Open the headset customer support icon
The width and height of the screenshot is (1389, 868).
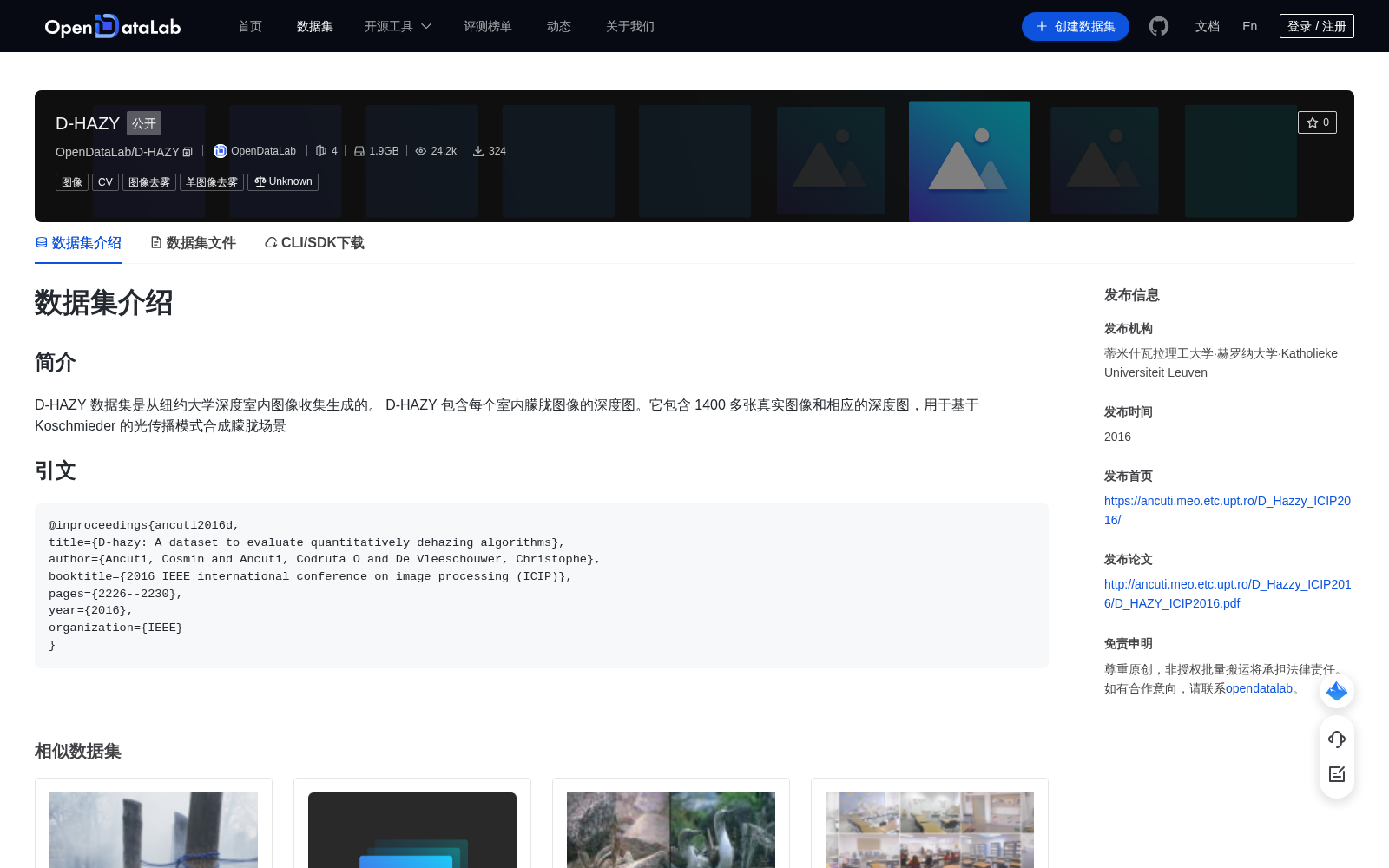[x=1337, y=739]
